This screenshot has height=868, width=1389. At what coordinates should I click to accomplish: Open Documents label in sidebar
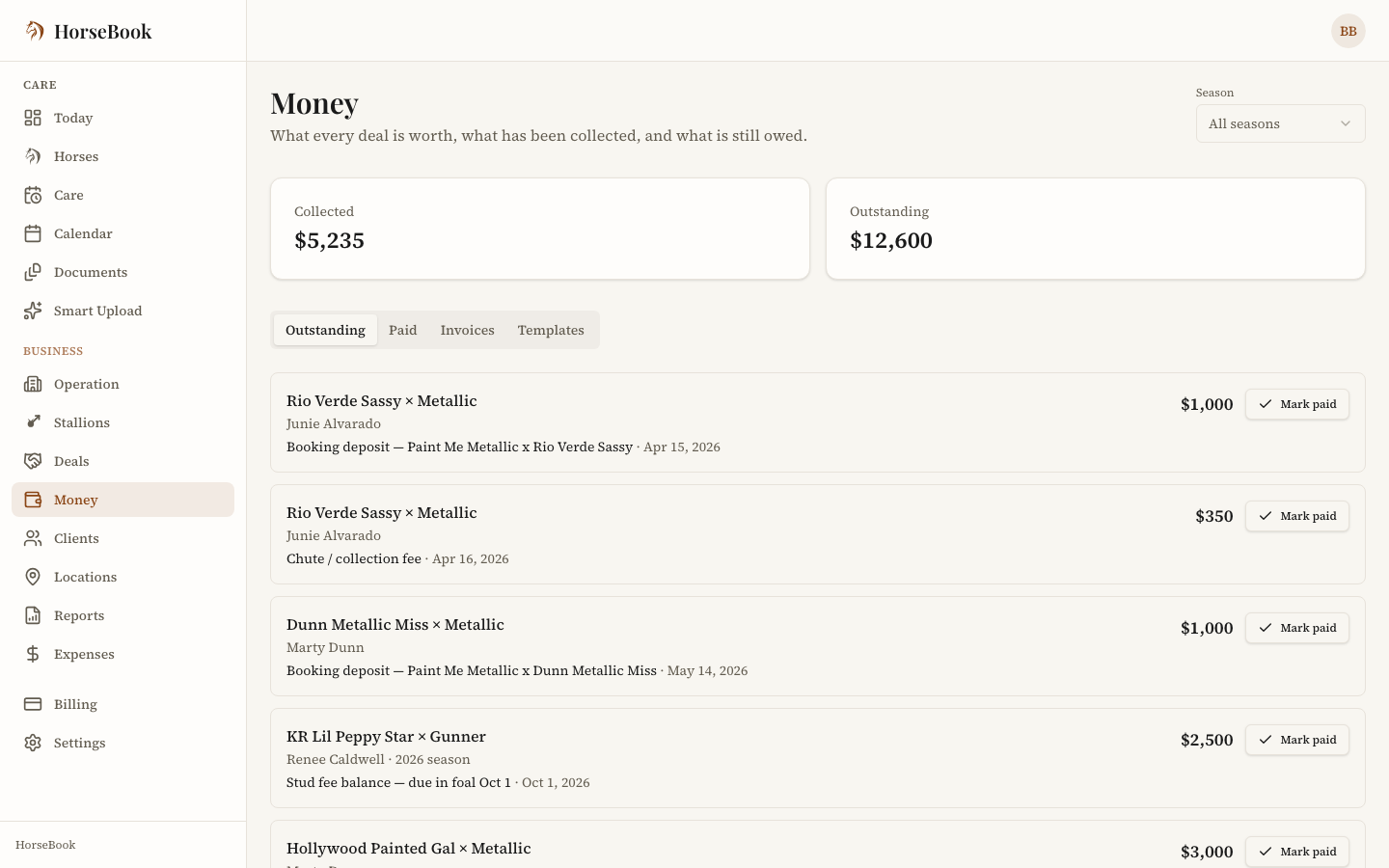pyautogui.click(x=91, y=272)
